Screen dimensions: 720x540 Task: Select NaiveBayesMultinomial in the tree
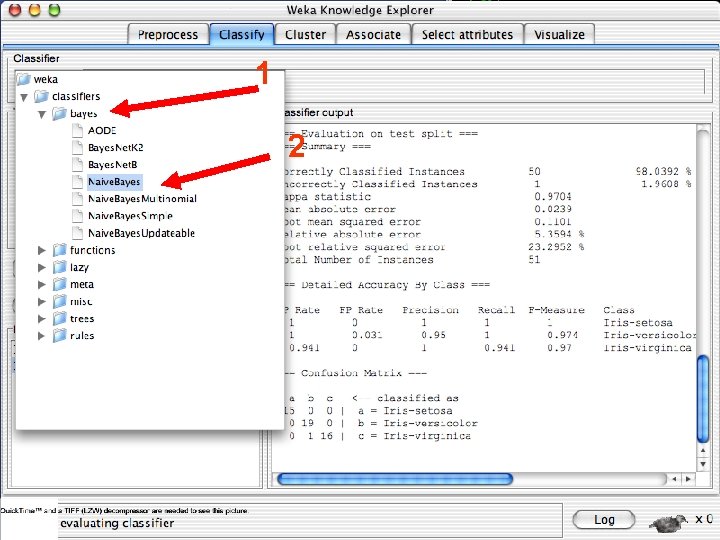[x=142, y=199]
